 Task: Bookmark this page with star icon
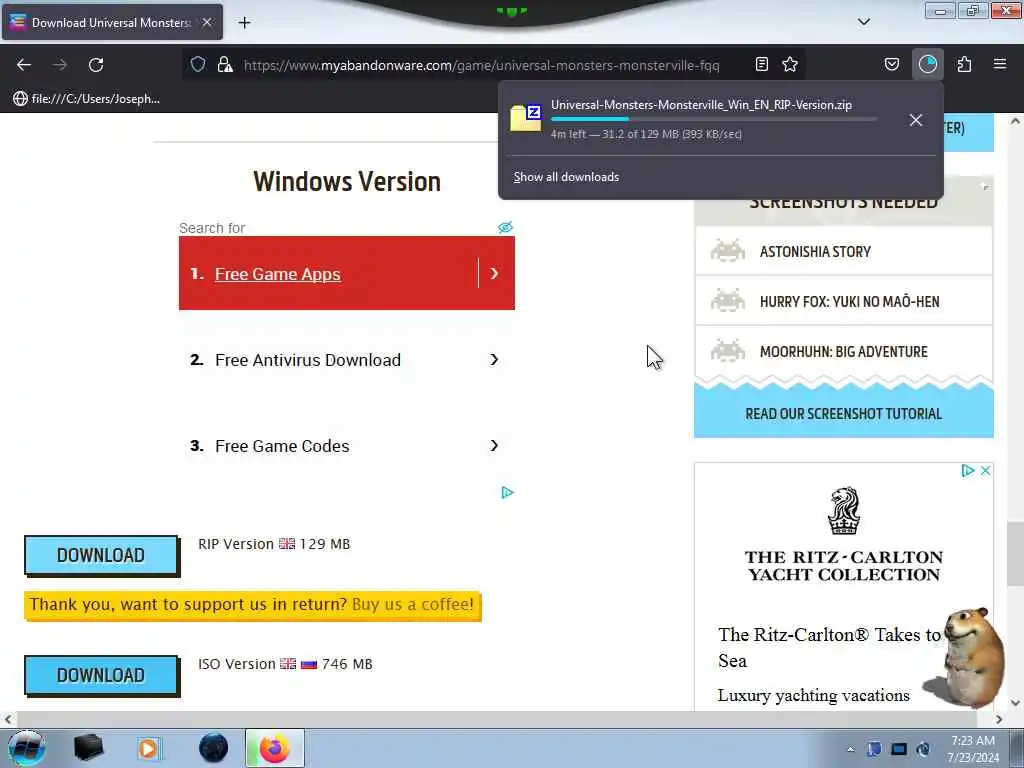point(790,64)
